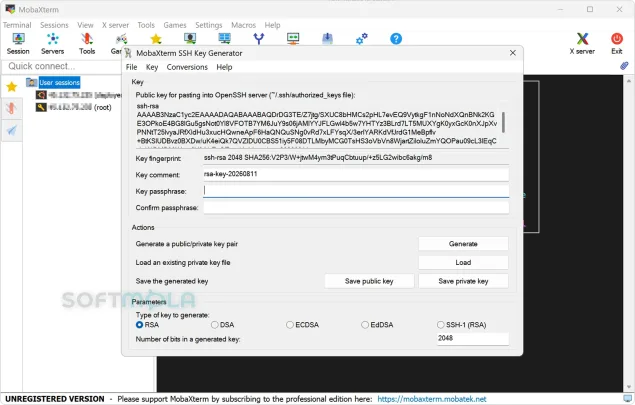Select the star sidebar tab icon
Screen dimensions: 635x405
coord(12,87)
